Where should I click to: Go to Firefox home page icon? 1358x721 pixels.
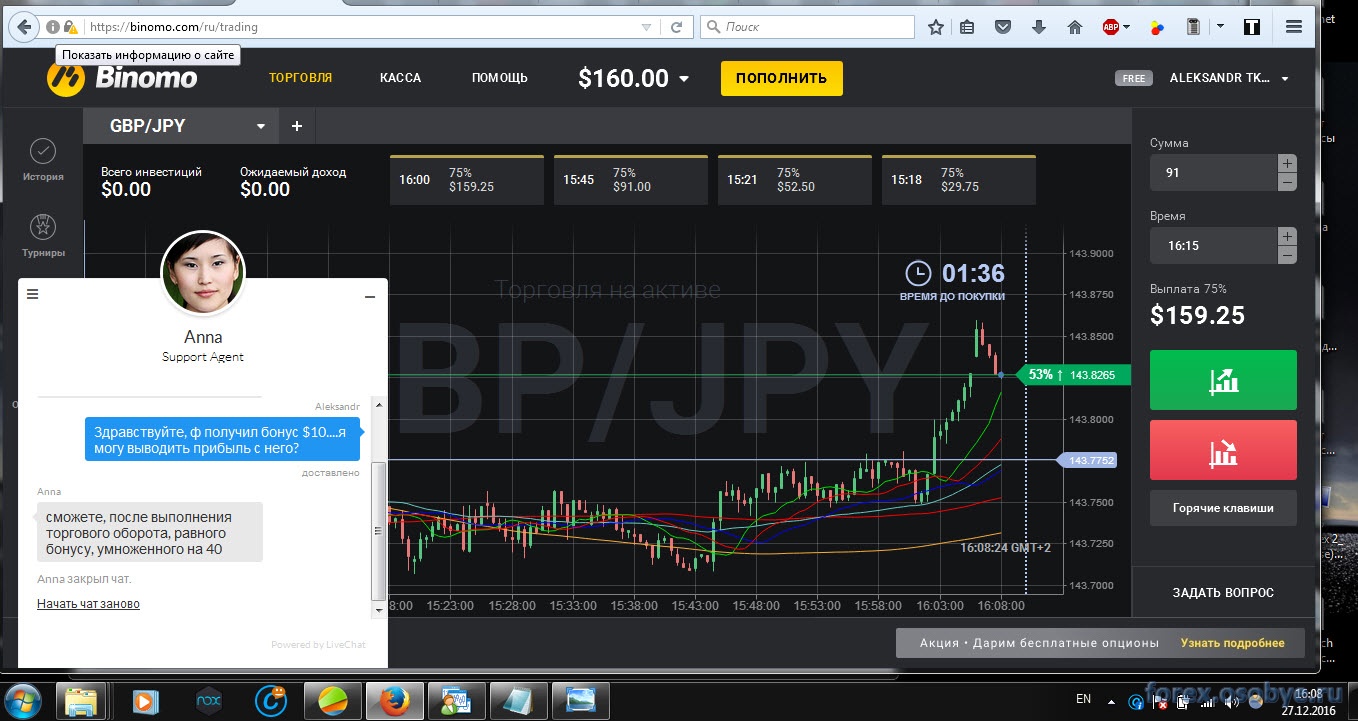[1075, 27]
